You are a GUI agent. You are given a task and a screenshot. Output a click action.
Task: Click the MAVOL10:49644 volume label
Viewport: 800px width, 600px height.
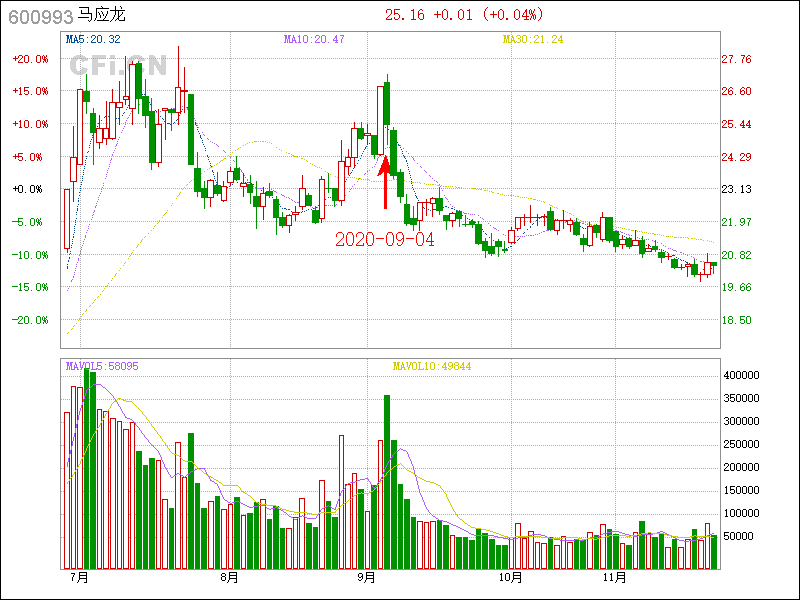431,367
